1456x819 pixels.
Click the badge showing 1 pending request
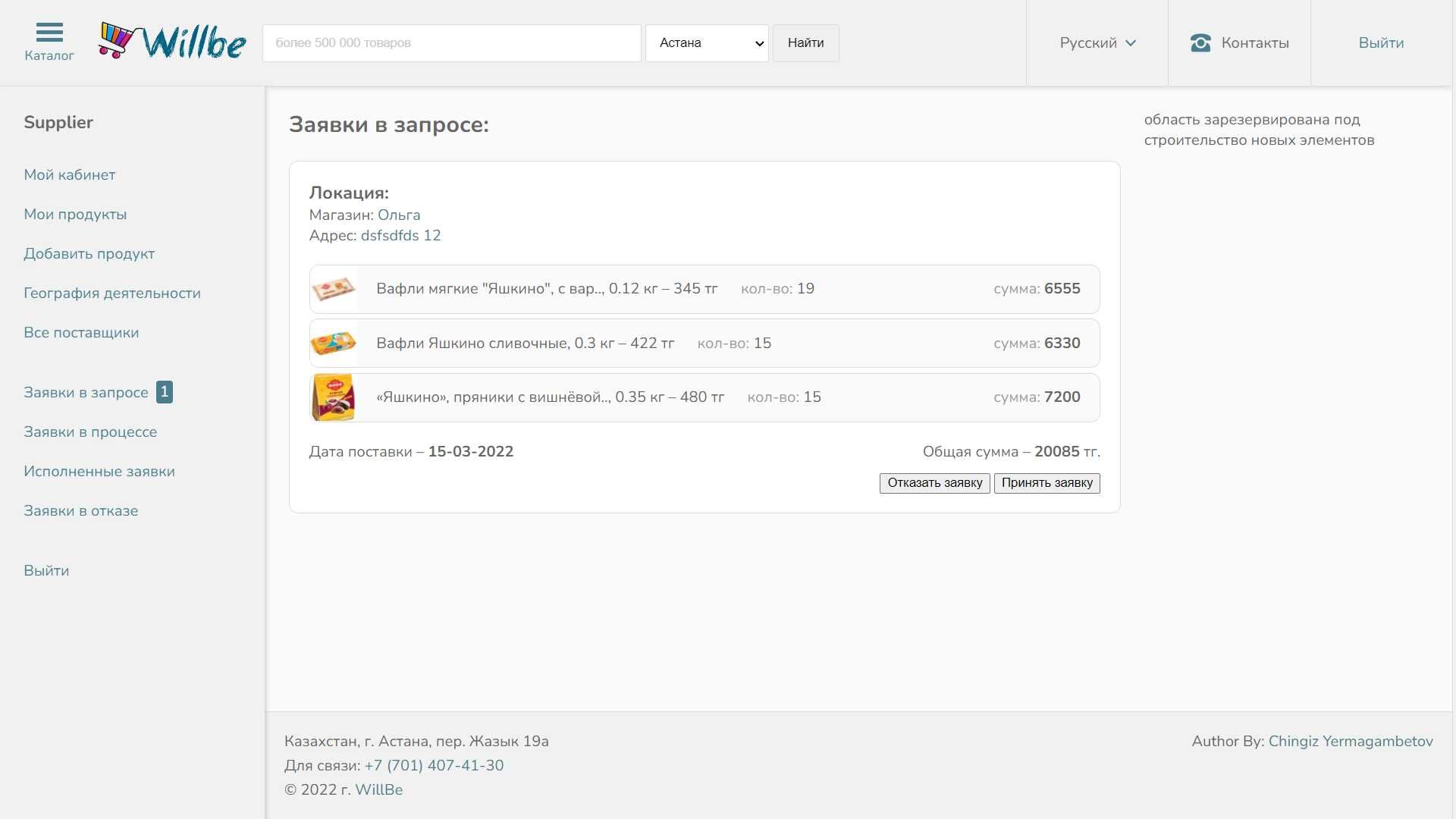[x=165, y=392]
